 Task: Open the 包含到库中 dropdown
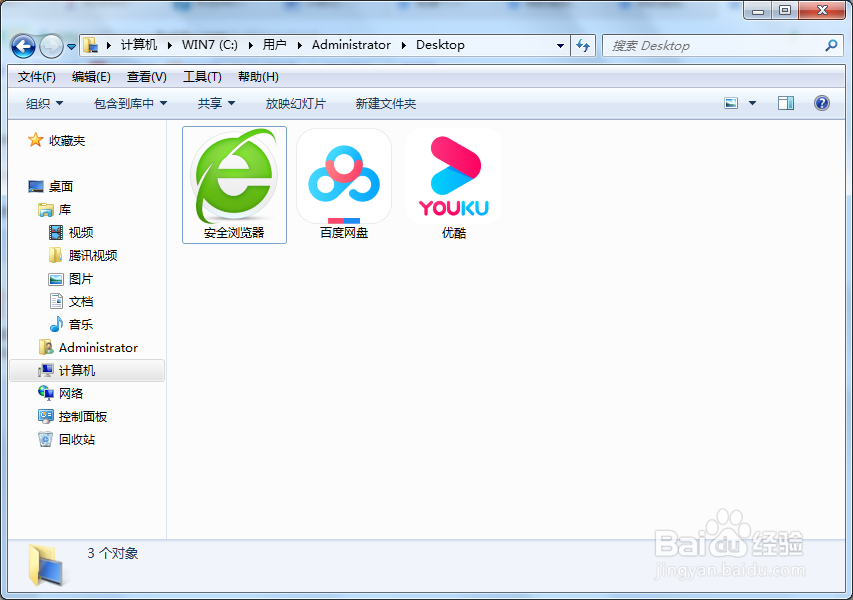130,103
